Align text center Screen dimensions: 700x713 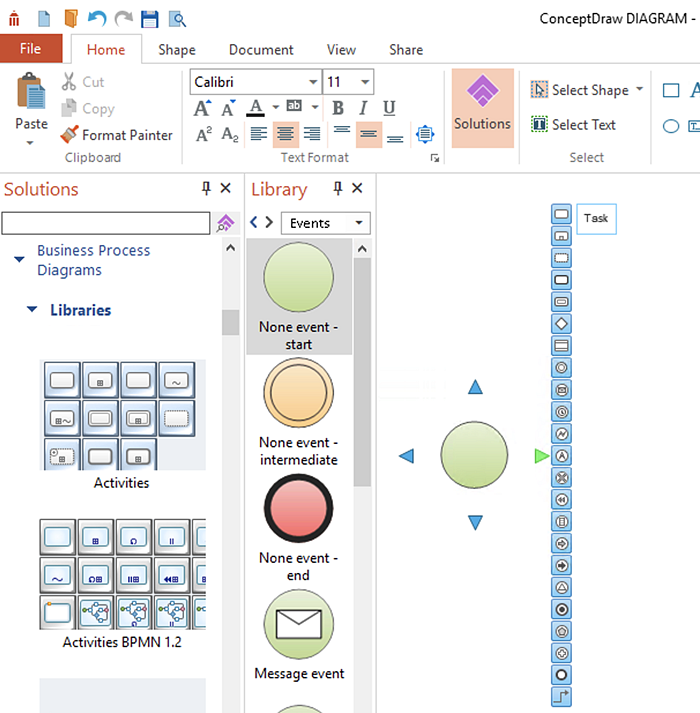pos(286,134)
